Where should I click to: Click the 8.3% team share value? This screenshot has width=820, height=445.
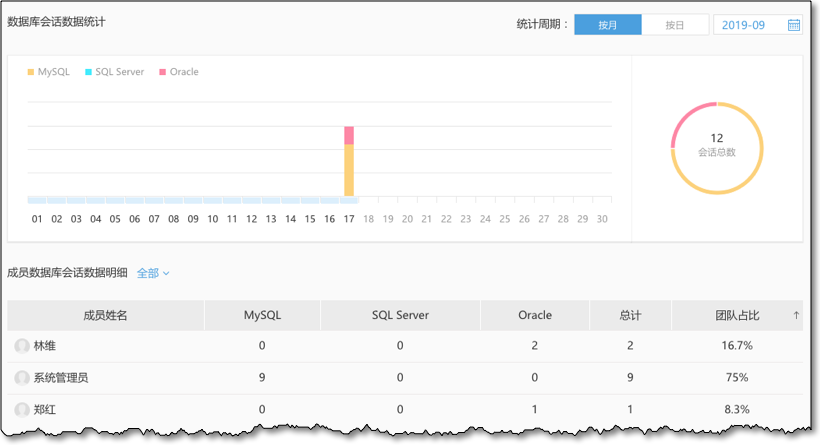tap(737, 409)
